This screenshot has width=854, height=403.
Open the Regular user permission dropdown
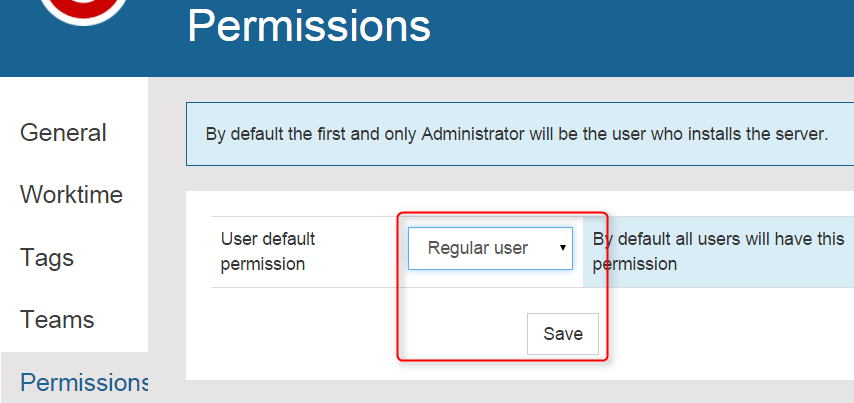coord(490,248)
